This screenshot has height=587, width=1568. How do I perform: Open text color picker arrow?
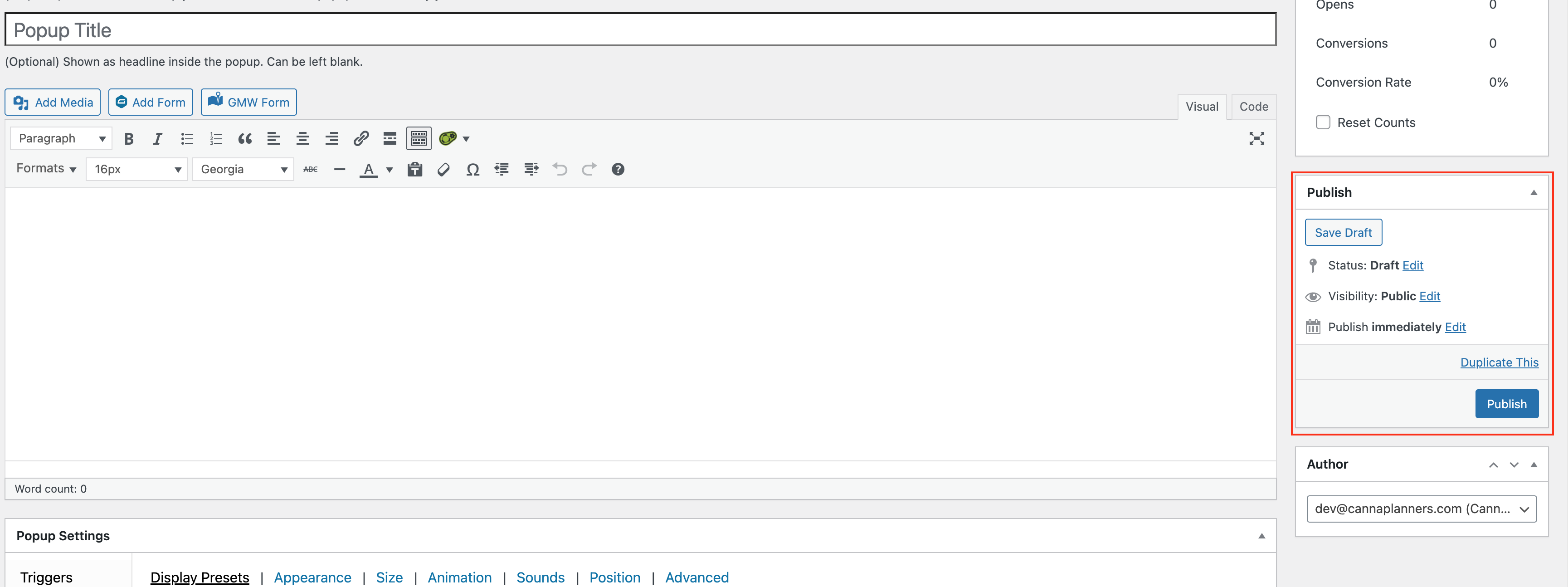[390, 170]
